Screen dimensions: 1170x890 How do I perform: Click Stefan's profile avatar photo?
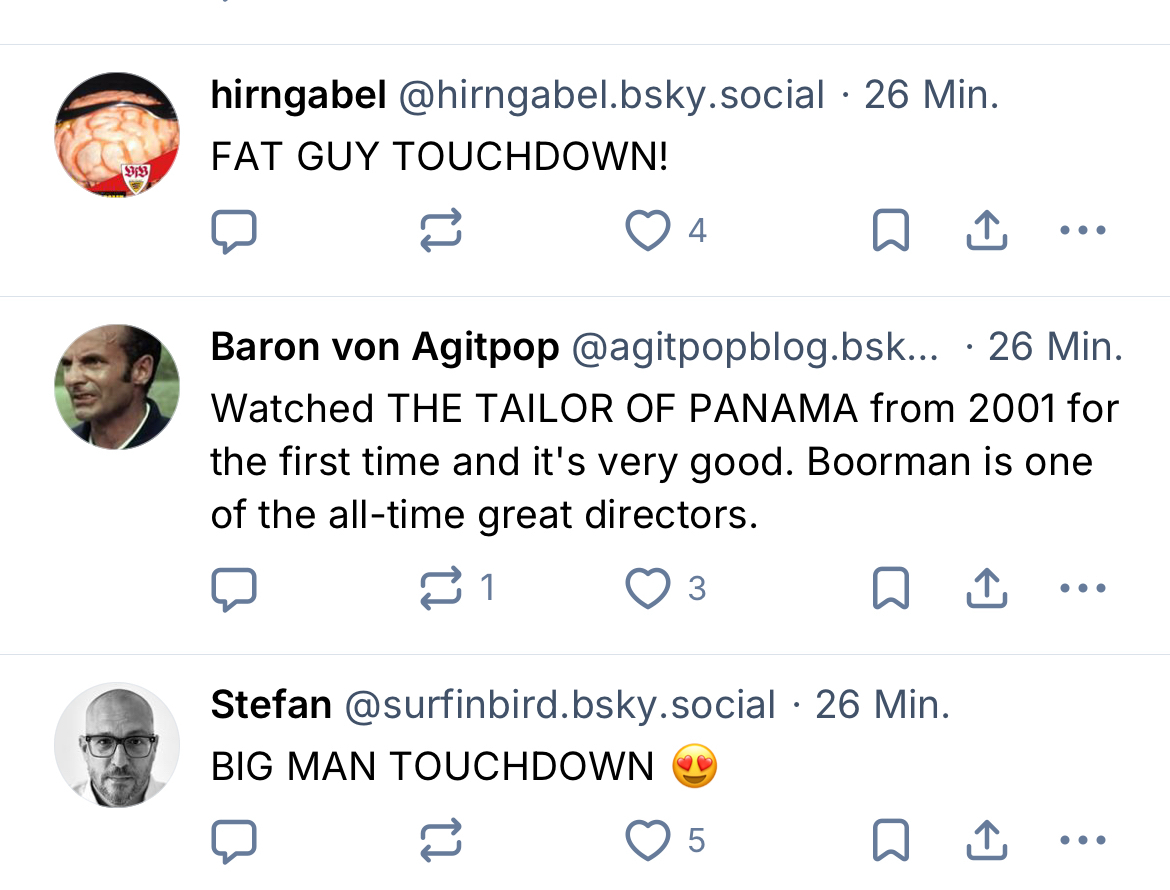coord(117,745)
